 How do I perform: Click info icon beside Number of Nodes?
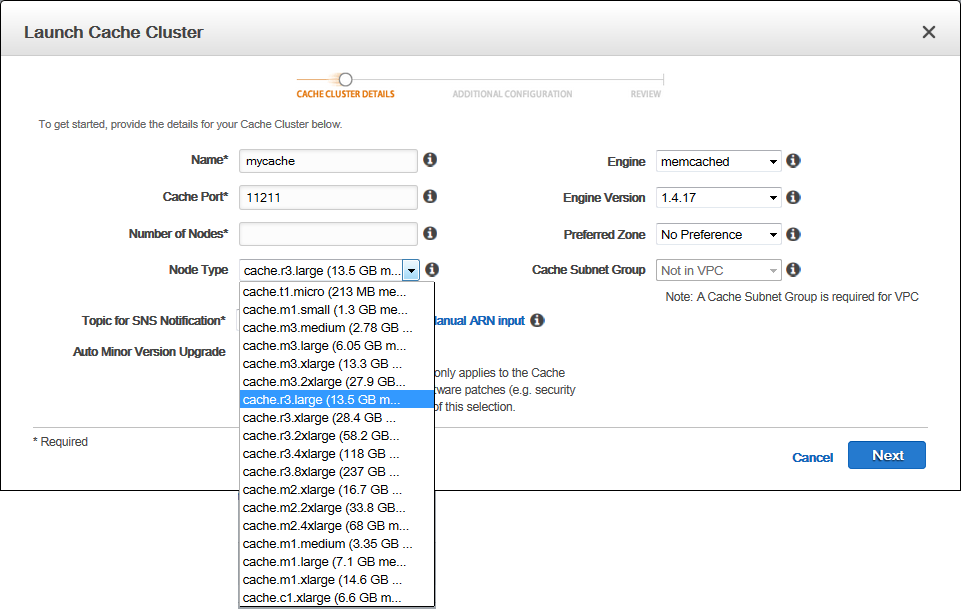430,233
